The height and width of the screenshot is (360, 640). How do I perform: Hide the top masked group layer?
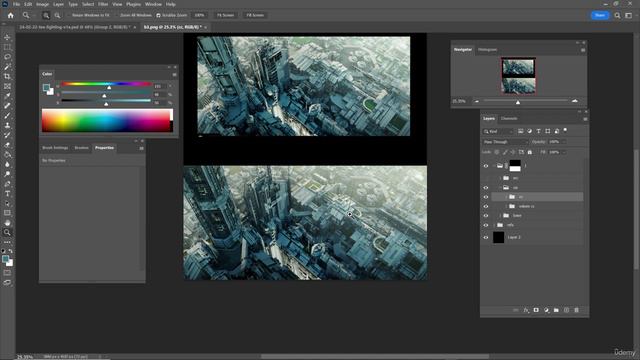point(486,166)
